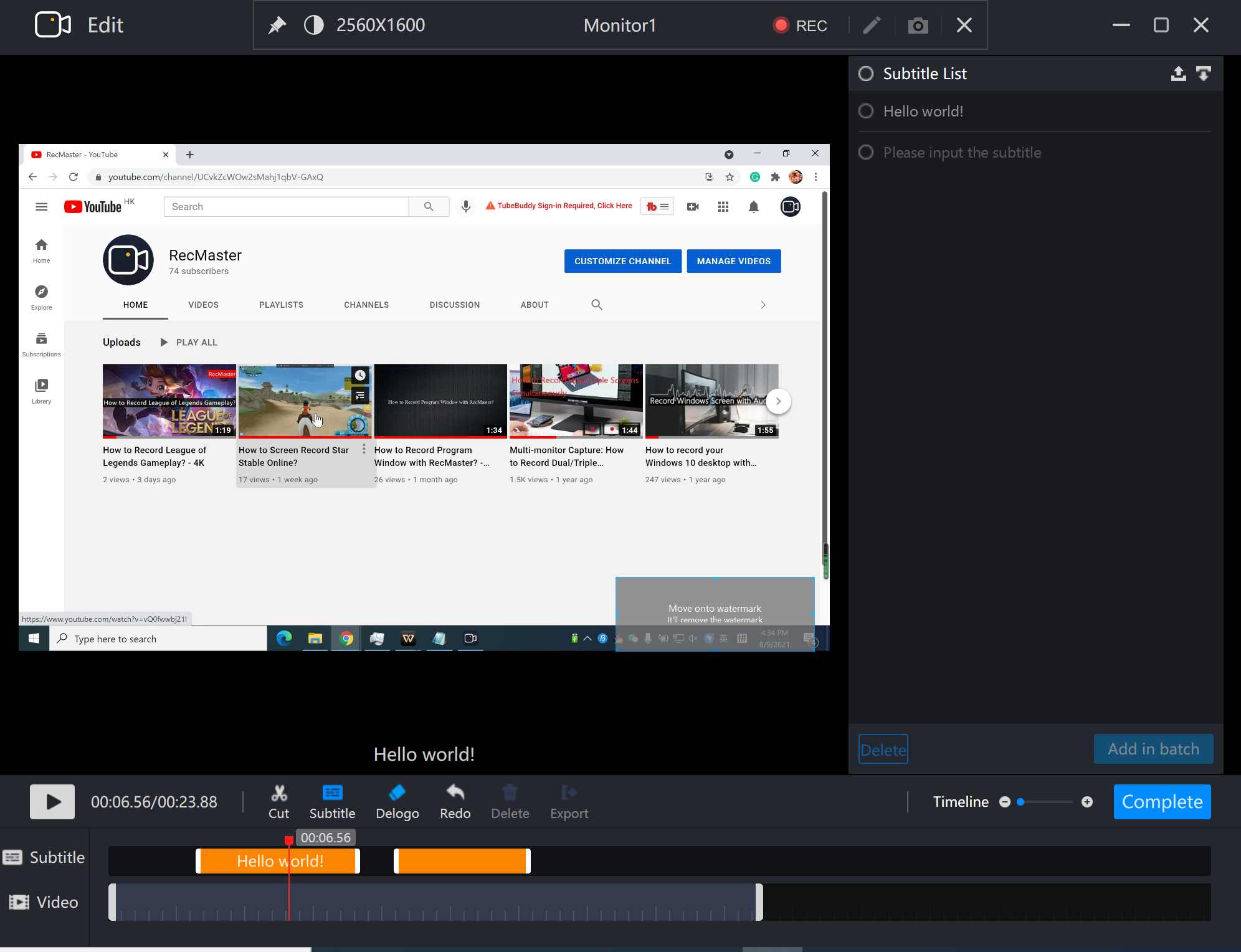
Task: Select the Hello world! subtitle clip
Action: [x=278, y=861]
